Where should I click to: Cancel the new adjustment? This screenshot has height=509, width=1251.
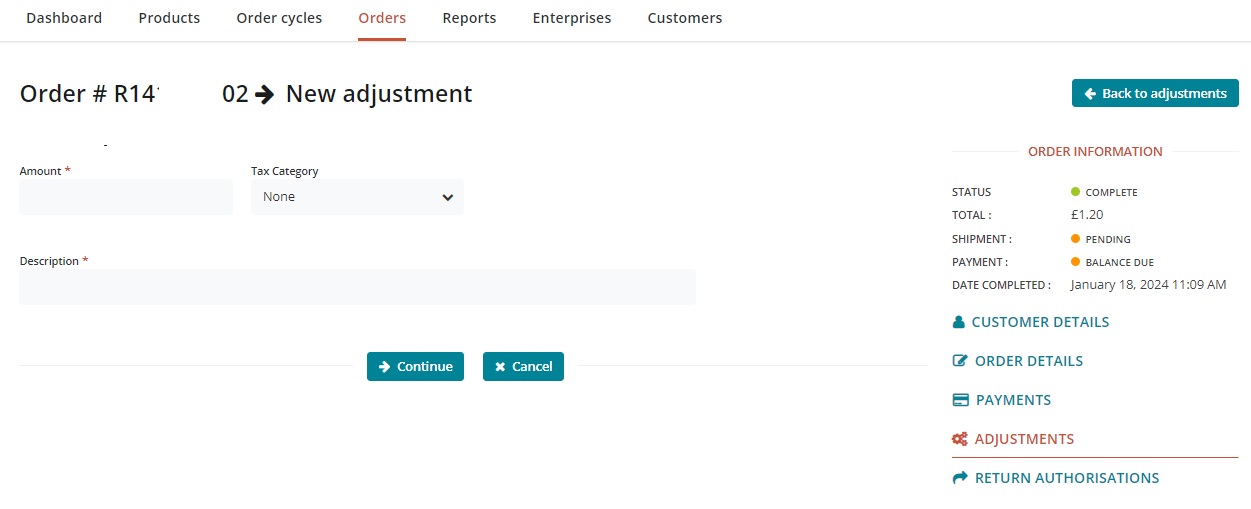click(523, 366)
